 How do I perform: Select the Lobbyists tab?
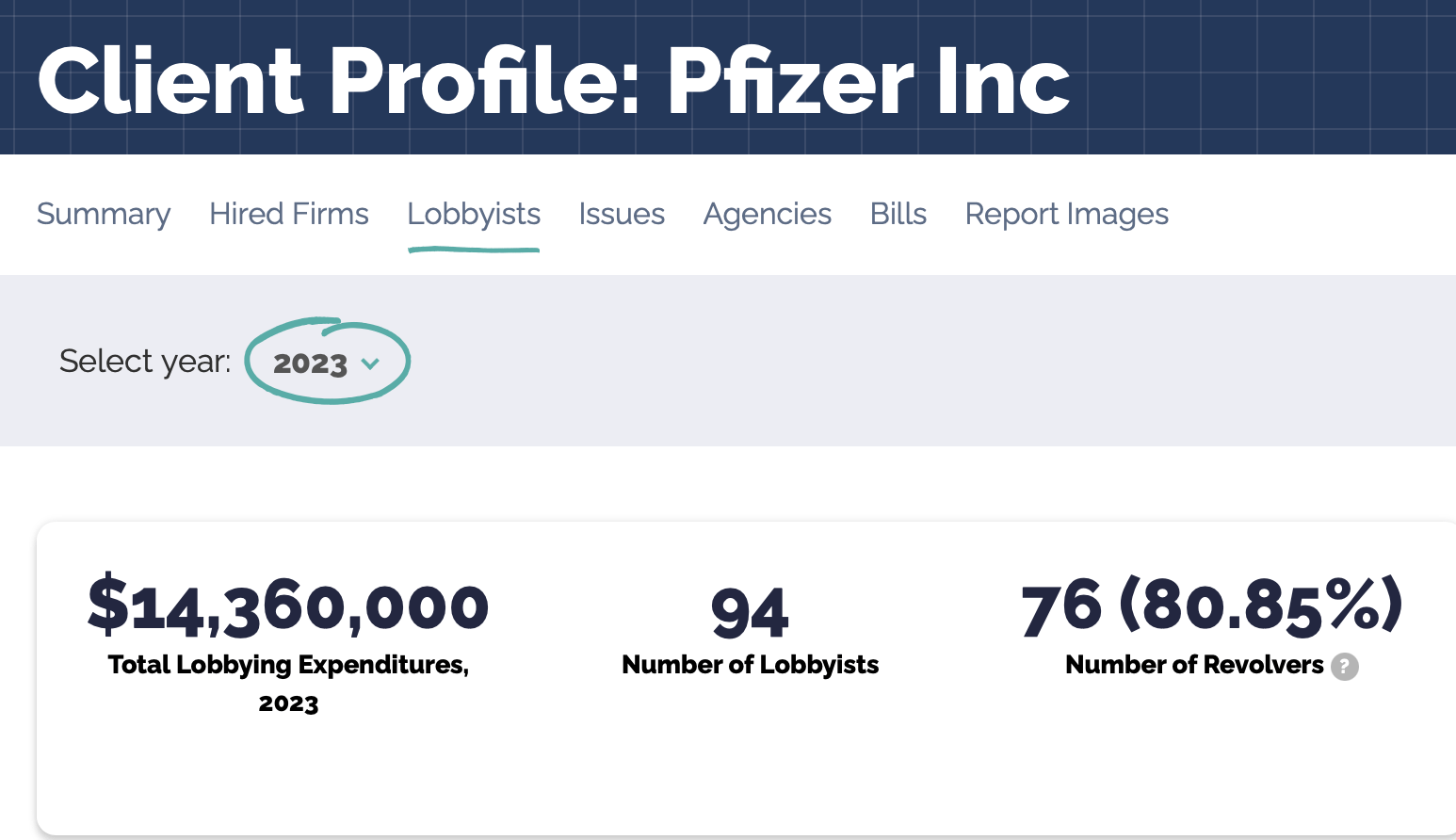pyautogui.click(x=474, y=215)
